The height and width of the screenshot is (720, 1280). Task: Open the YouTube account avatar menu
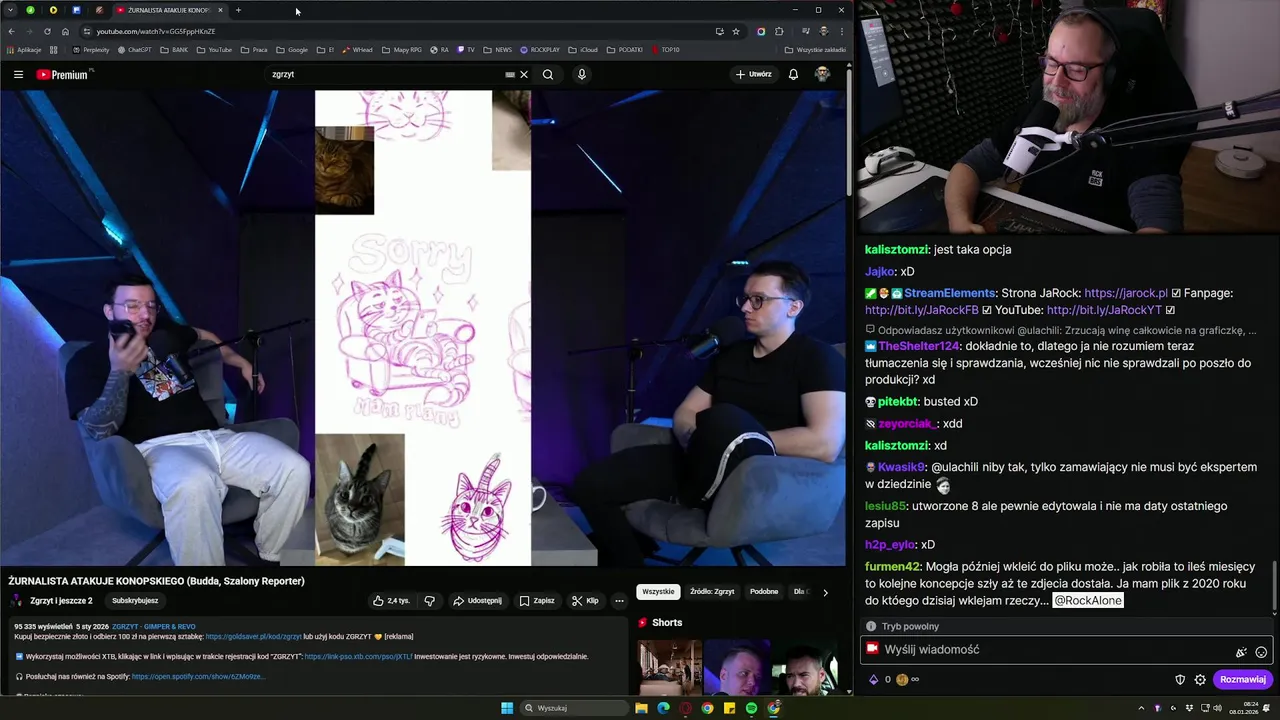(822, 74)
